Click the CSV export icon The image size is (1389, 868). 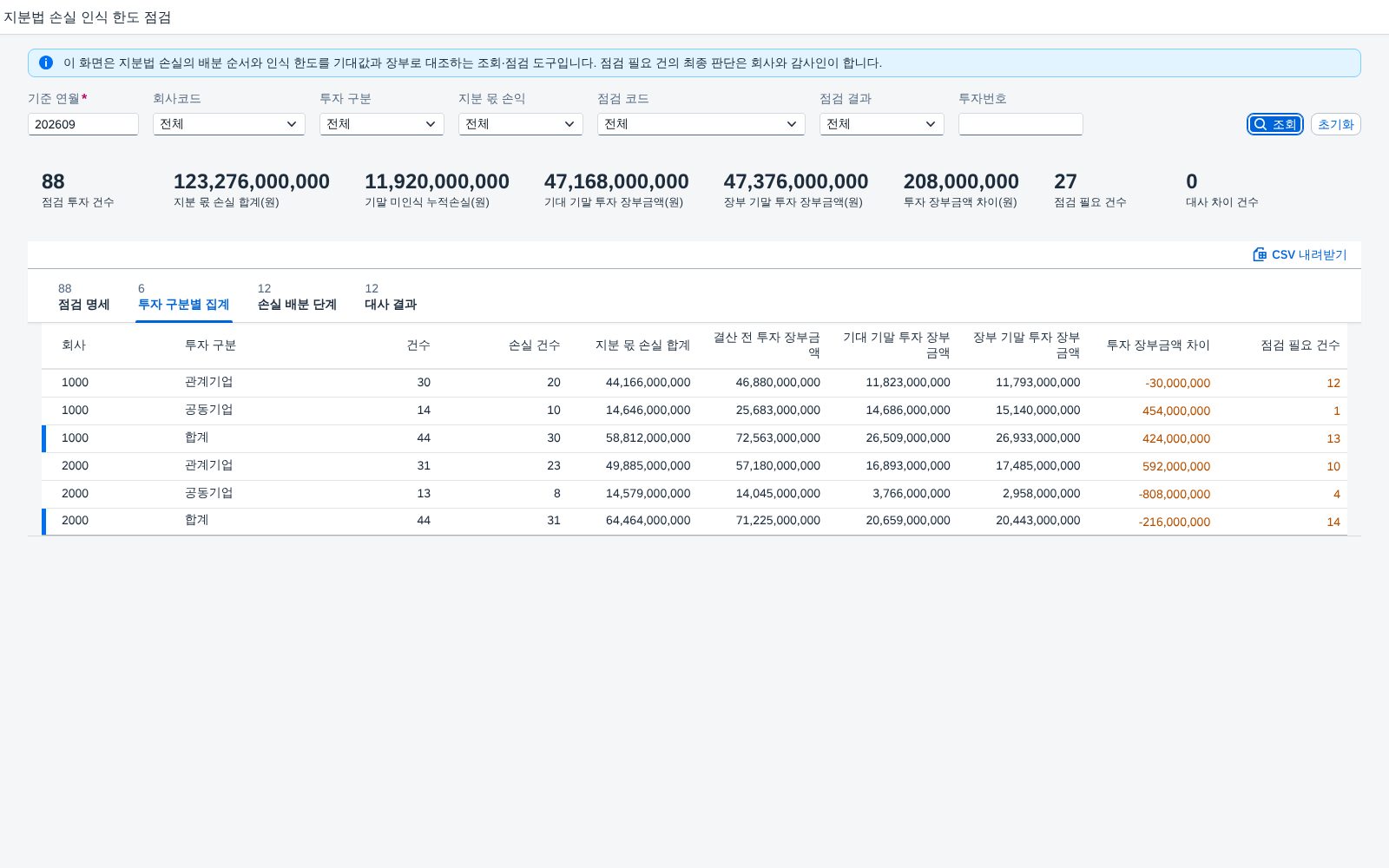1260,254
